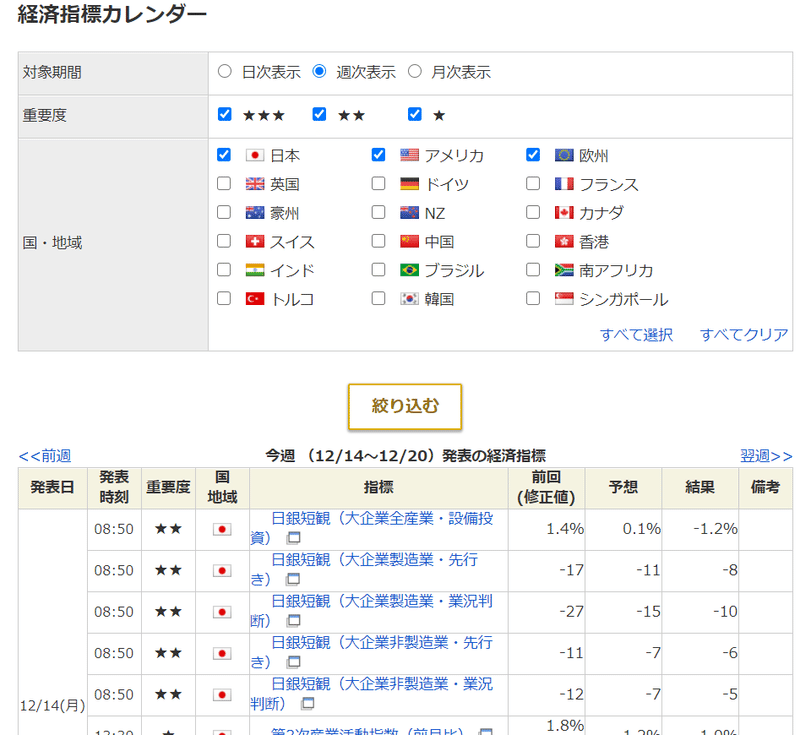Check the フランス checkbox
The width and height of the screenshot is (800, 735).
click(533, 184)
